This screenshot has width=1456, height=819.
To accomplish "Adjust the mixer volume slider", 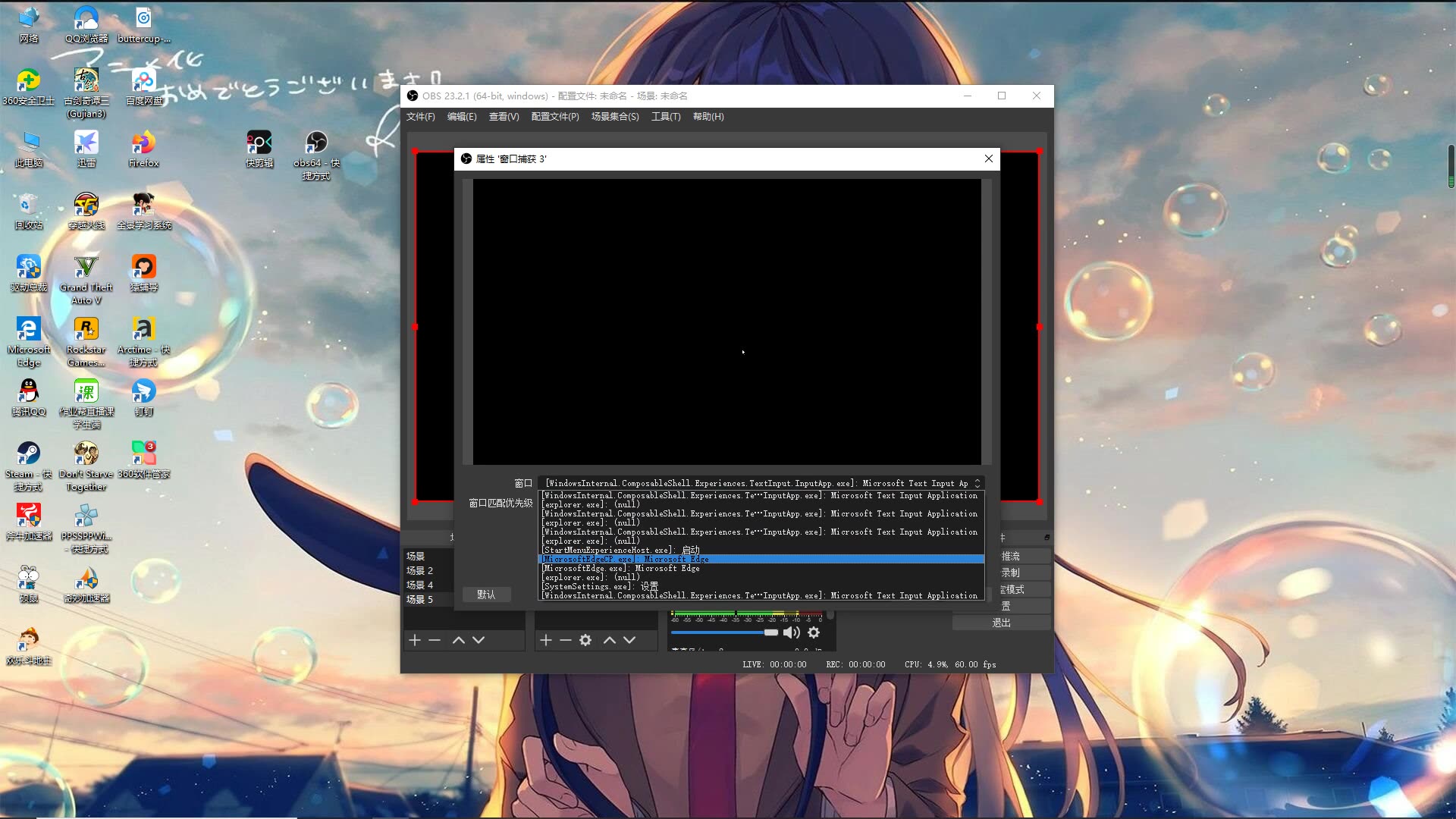I will (x=724, y=632).
